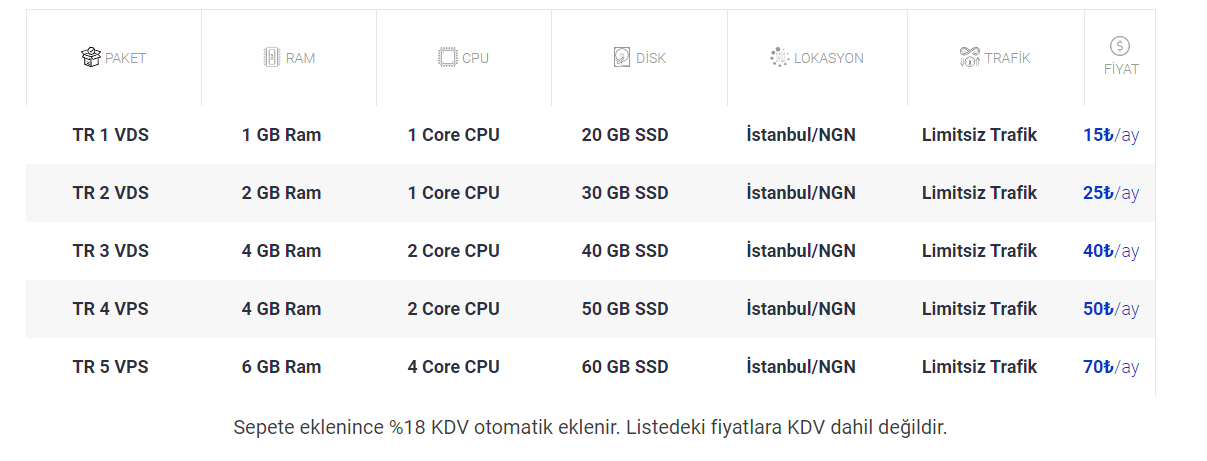Click the 70₺/ay price
The image size is (1207, 461).
(1111, 367)
